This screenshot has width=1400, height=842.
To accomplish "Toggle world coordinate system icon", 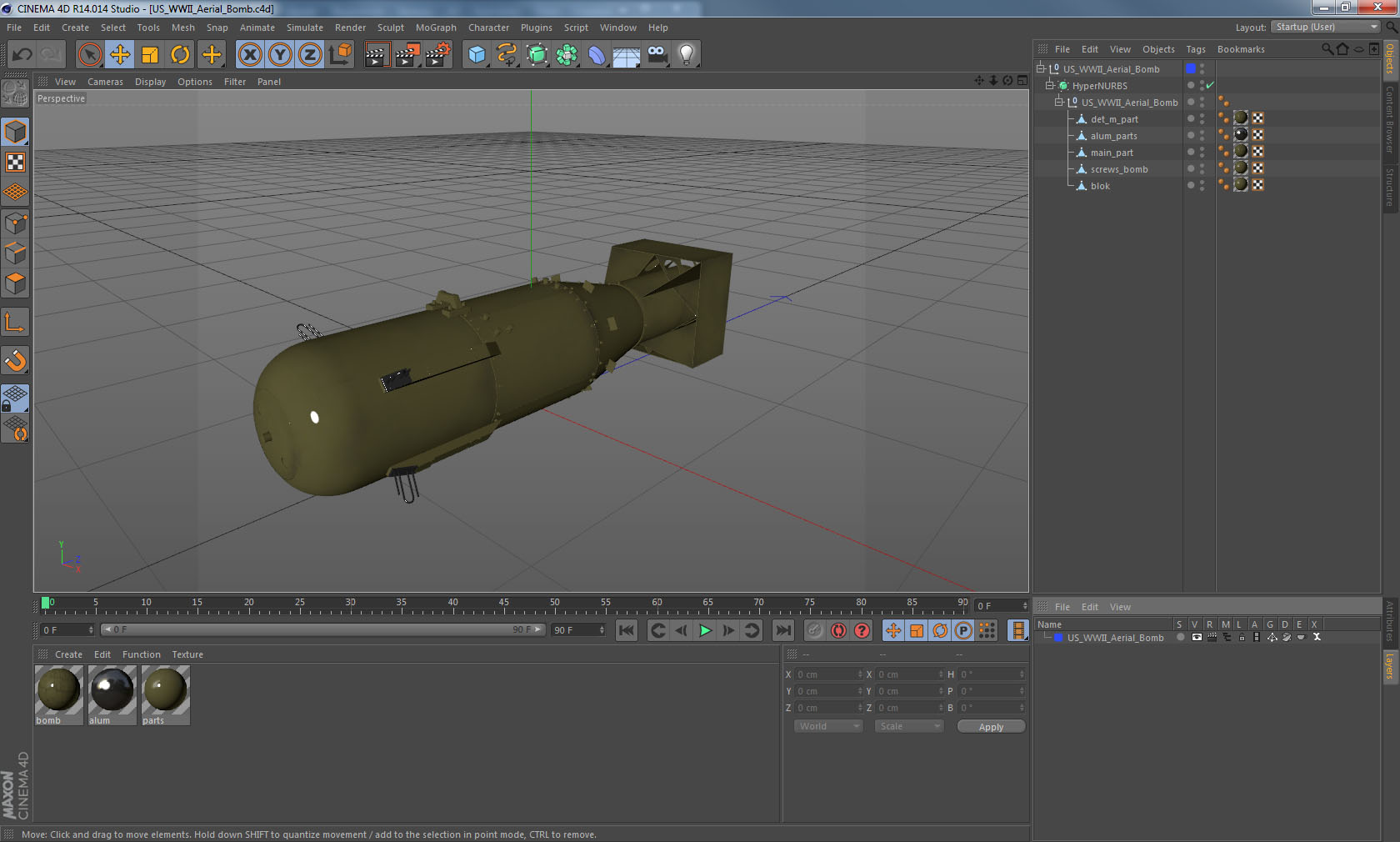I will (340, 55).
